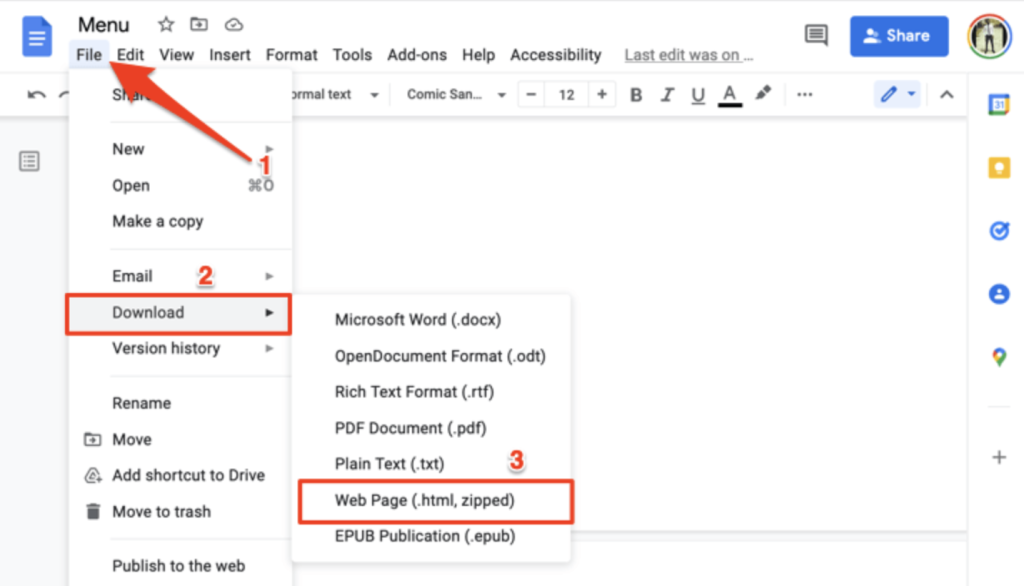Expand the Email submenu
1024x586 pixels.
181,276
